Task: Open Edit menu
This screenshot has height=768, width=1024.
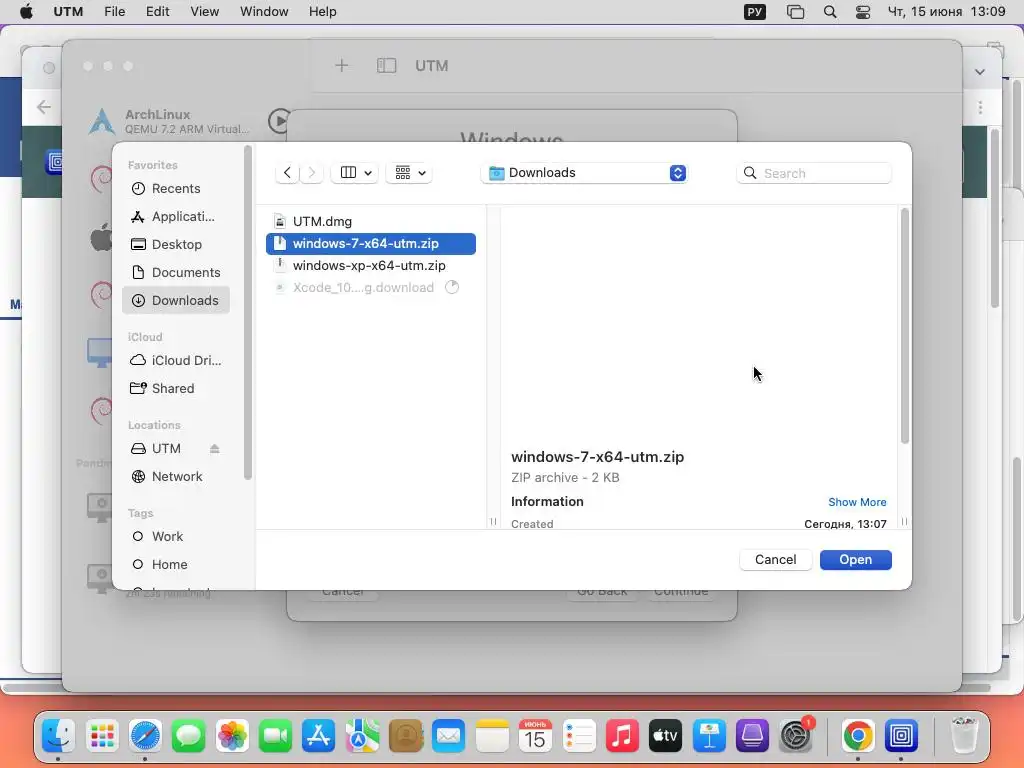Action: 157,12
